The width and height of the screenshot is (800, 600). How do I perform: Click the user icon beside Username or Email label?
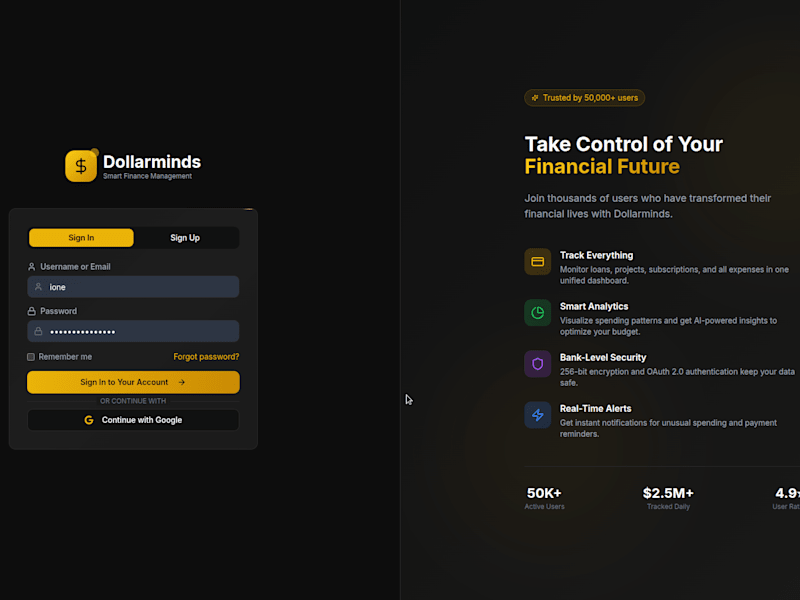pos(32,267)
